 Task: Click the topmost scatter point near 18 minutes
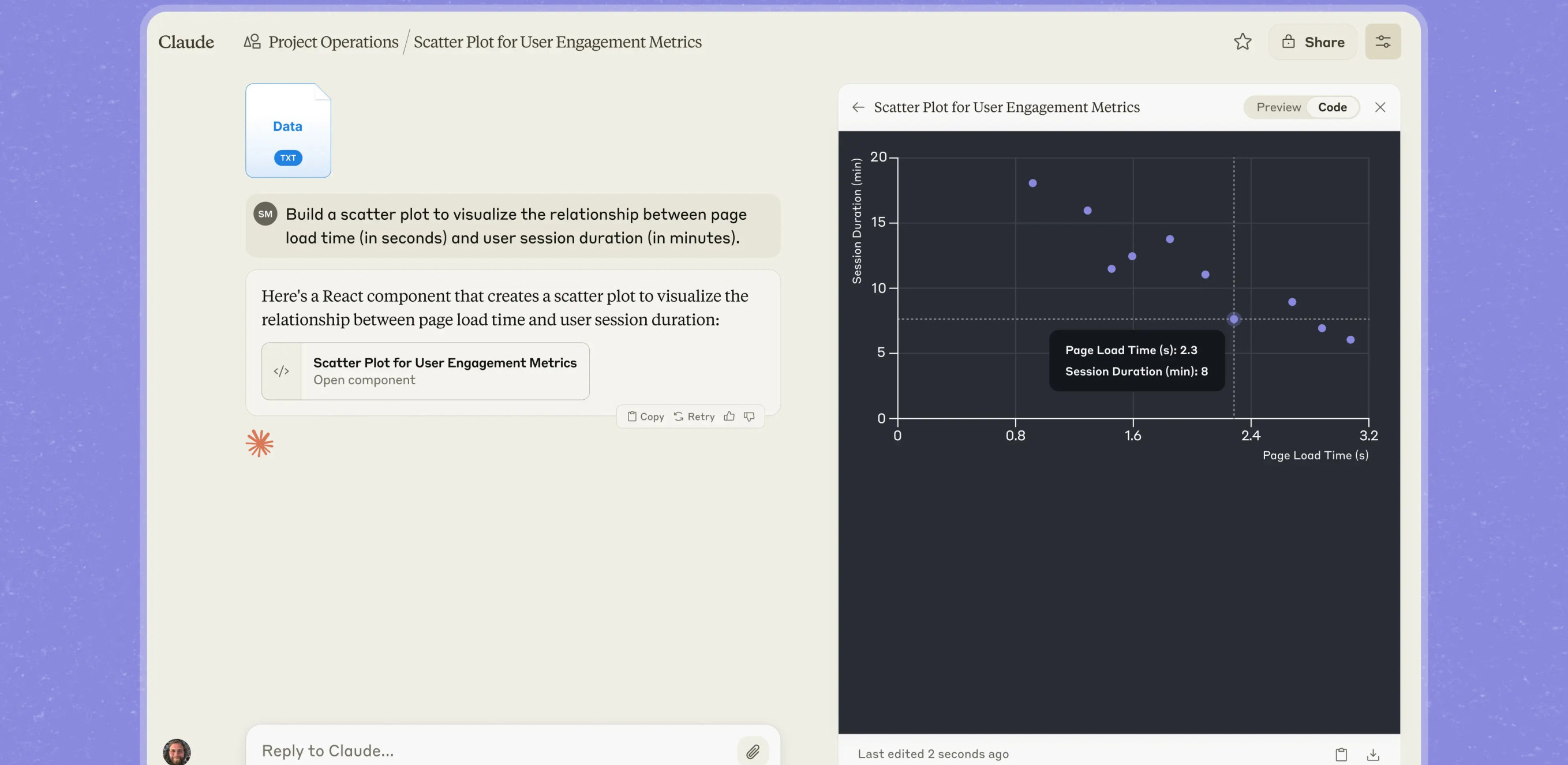pos(1032,183)
